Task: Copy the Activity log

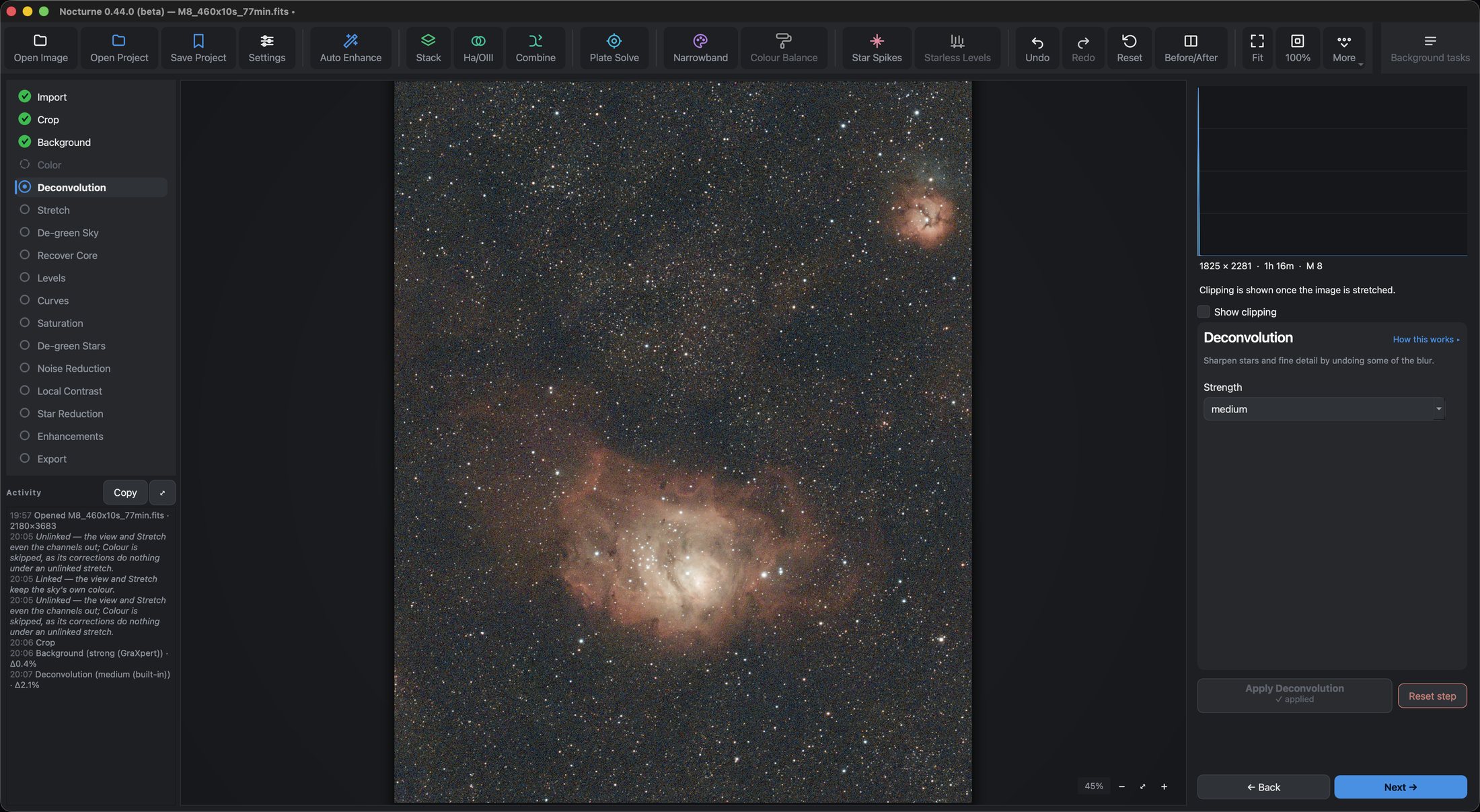Action: (x=125, y=492)
